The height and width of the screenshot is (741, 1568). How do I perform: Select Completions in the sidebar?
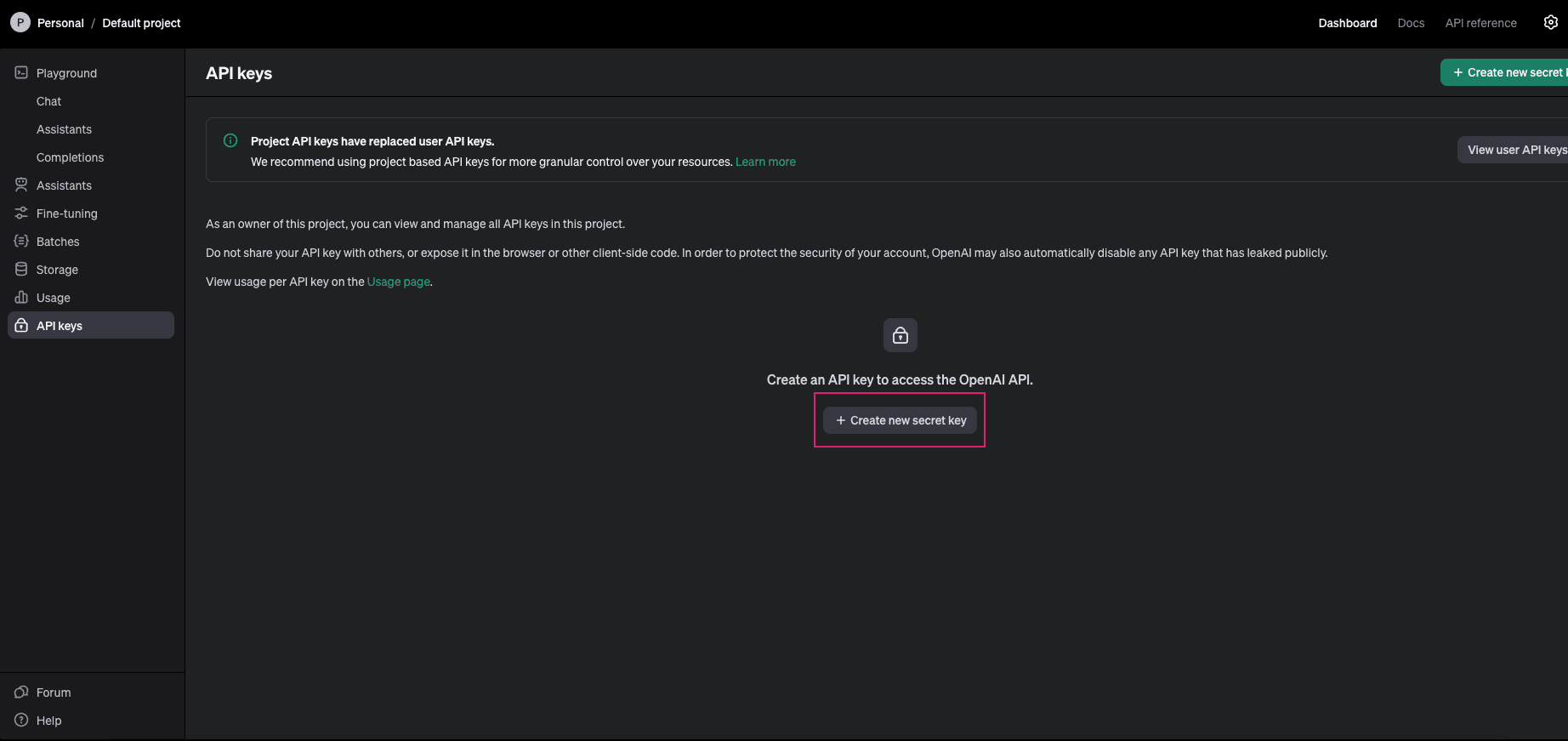70,157
